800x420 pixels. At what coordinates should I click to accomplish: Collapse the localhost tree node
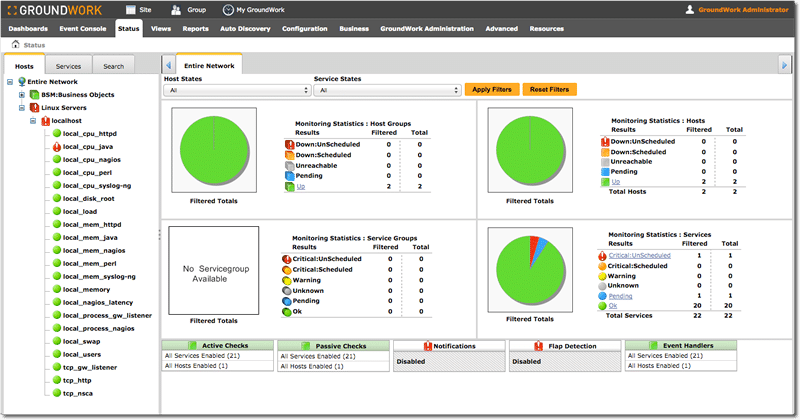pyautogui.click(x=33, y=121)
